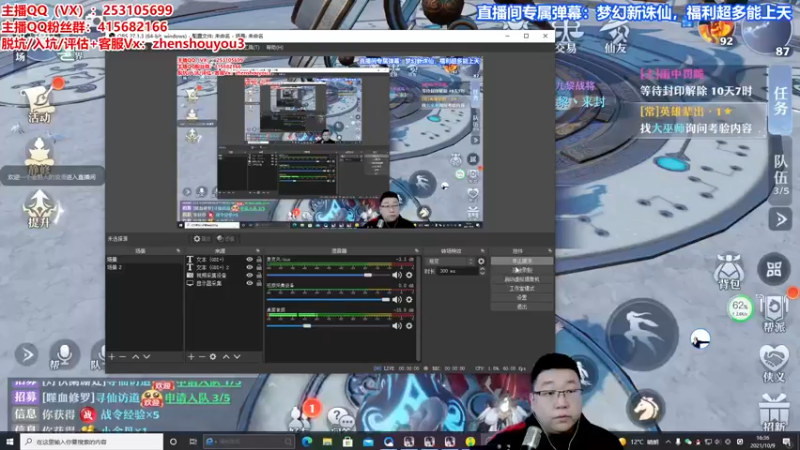Tap the horse mount icon in the game

pyautogui.click(x=645, y=408)
